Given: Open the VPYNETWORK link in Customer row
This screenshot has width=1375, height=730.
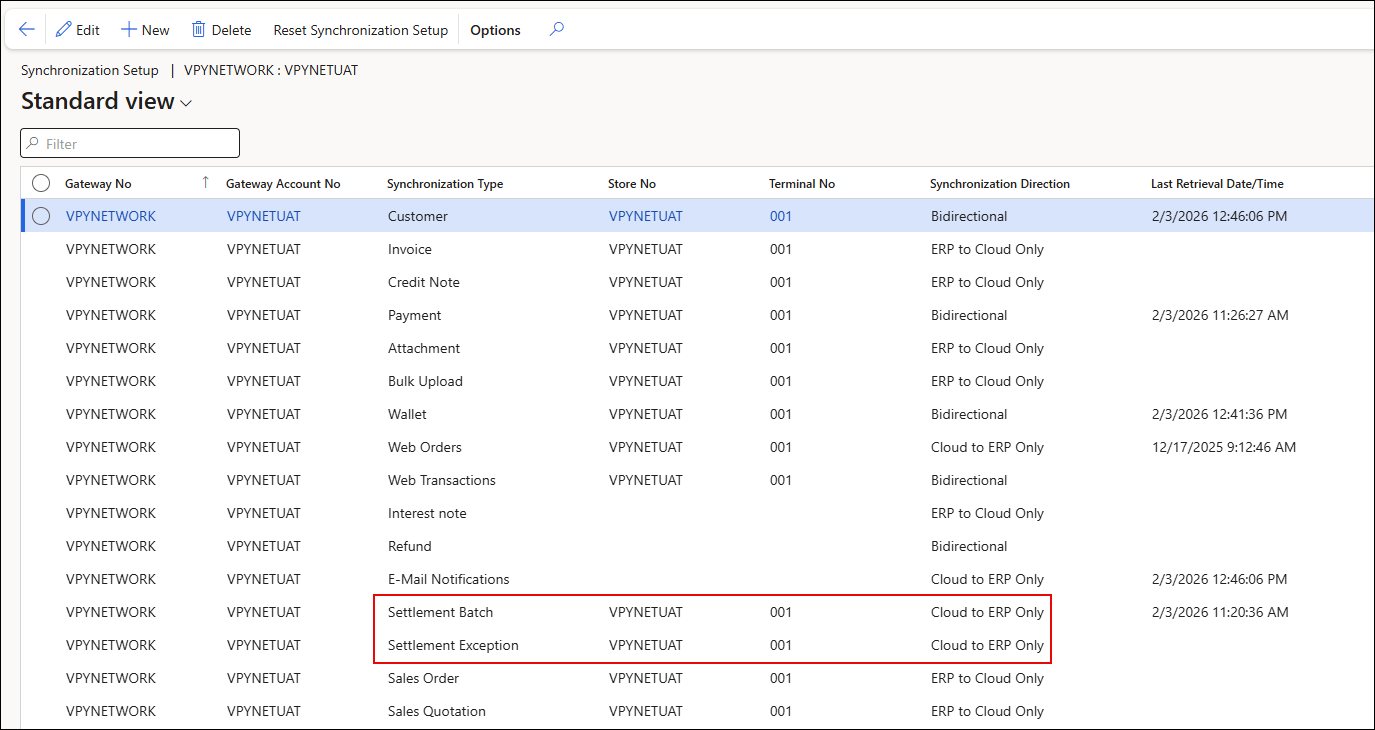Looking at the screenshot, I should pyautogui.click(x=111, y=216).
